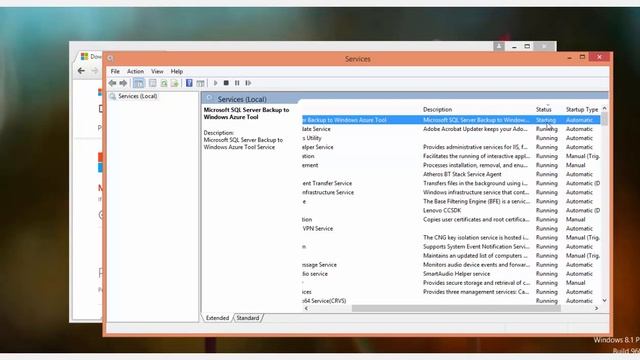Open the blue Help toolbar icon
This screenshot has height=360, width=640.
pyautogui.click(x=189, y=83)
